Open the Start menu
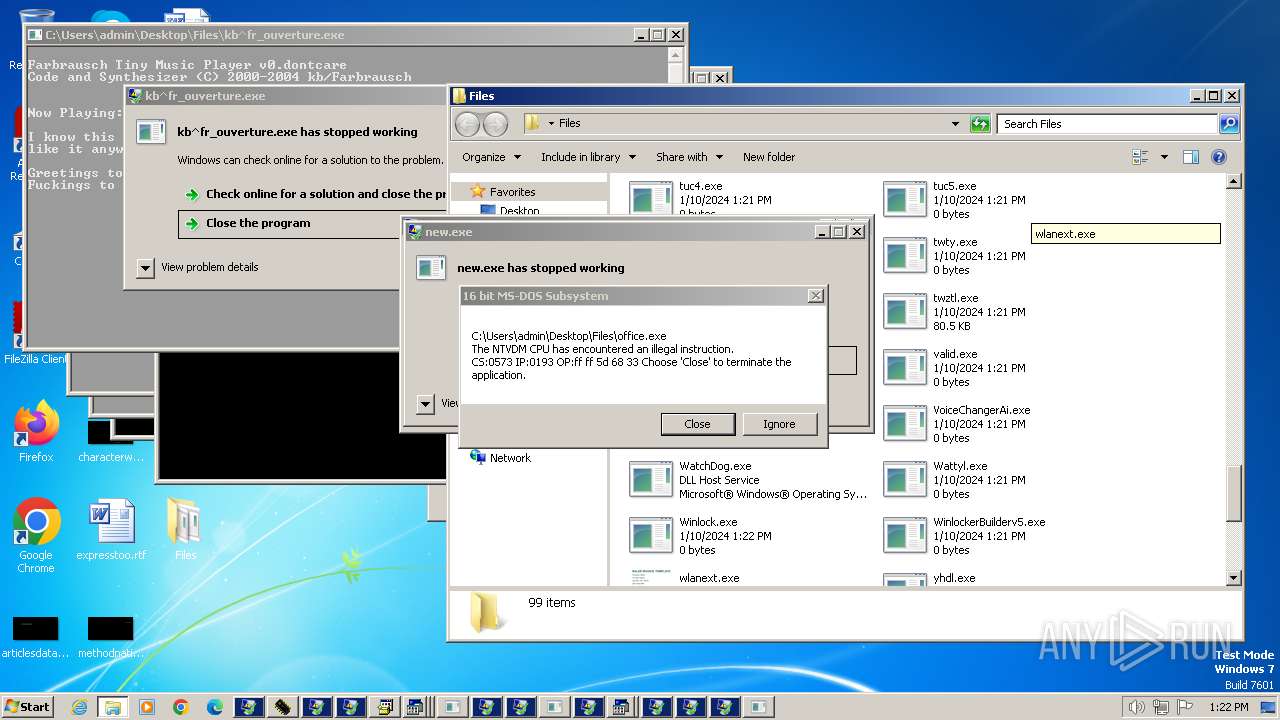The width and height of the screenshot is (1280, 720). point(27,706)
